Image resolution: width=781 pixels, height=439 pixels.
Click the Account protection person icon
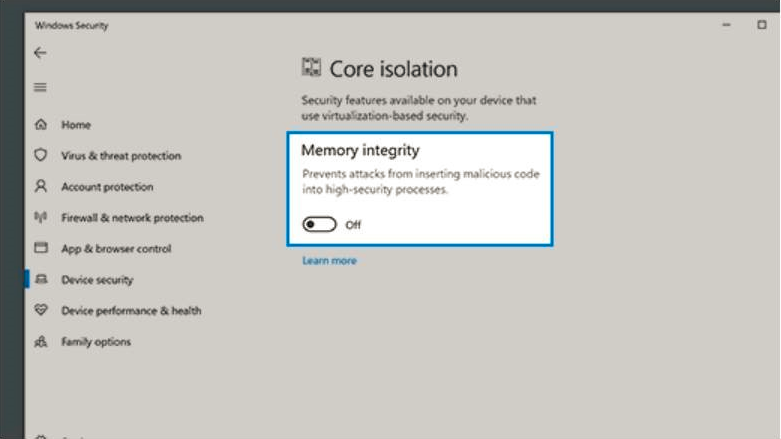point(41,187)
